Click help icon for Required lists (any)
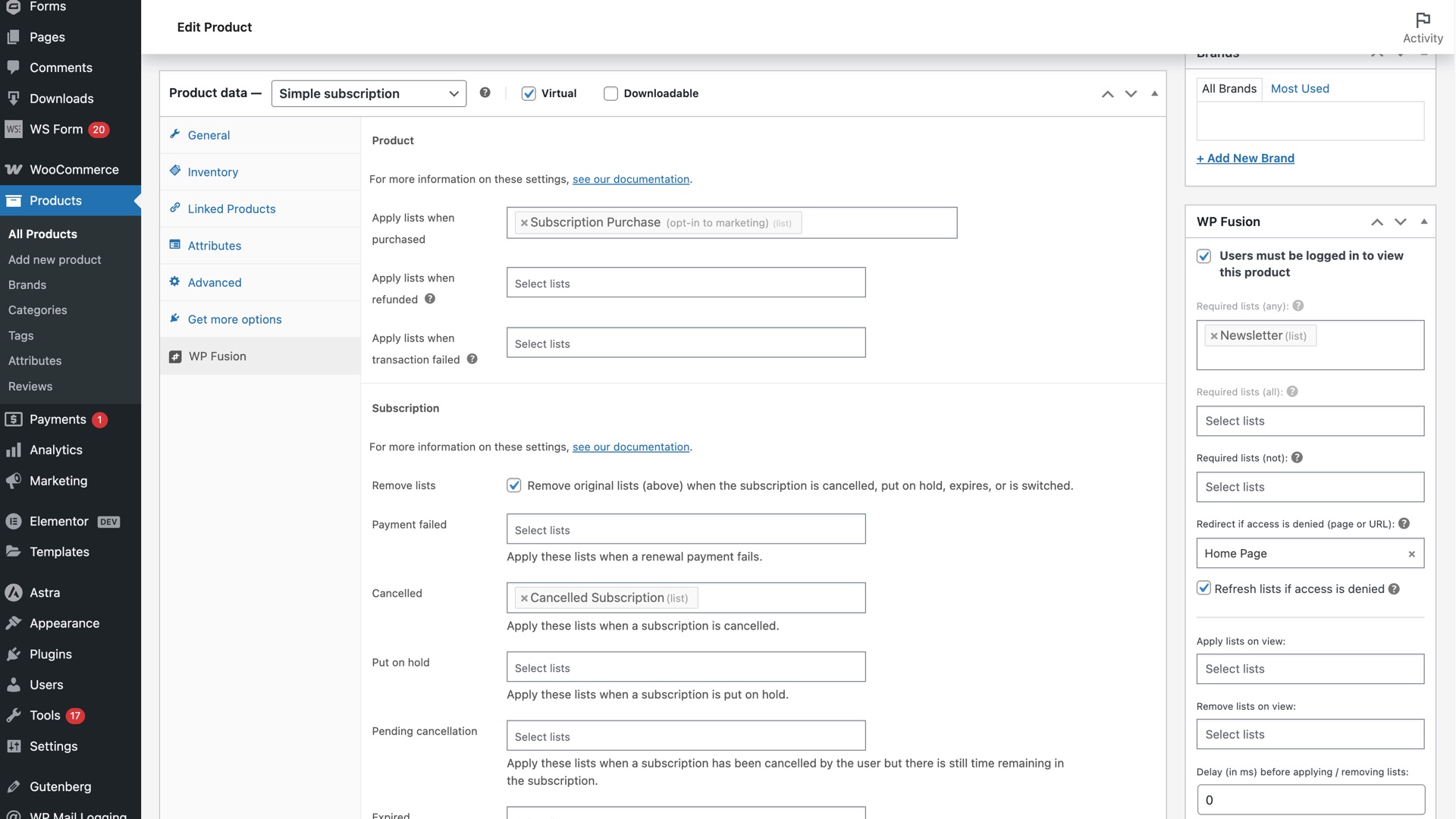The width and height of the screenshot is (1456, 819). pyautogui.click(x=1298, y=306)
